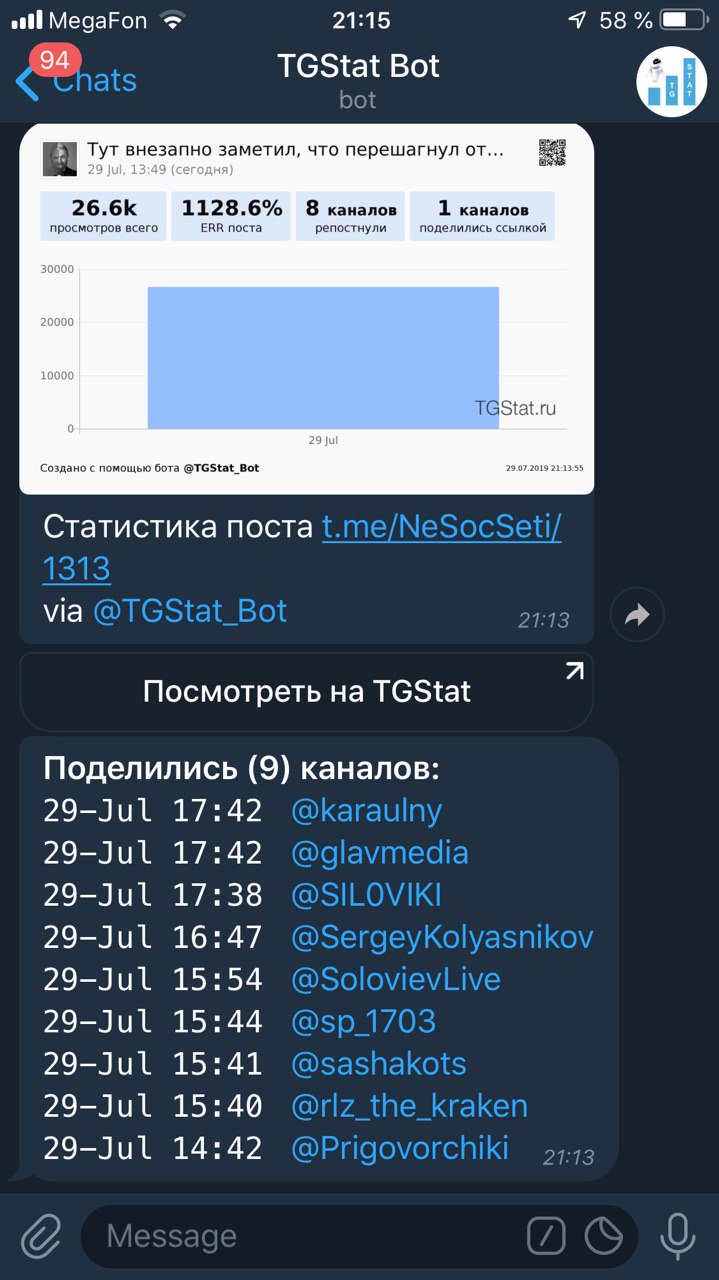This screenshot has height=1280, width=719.
Task: Tap the paperclip attachment icon
Action: (x=41, y=1237)
